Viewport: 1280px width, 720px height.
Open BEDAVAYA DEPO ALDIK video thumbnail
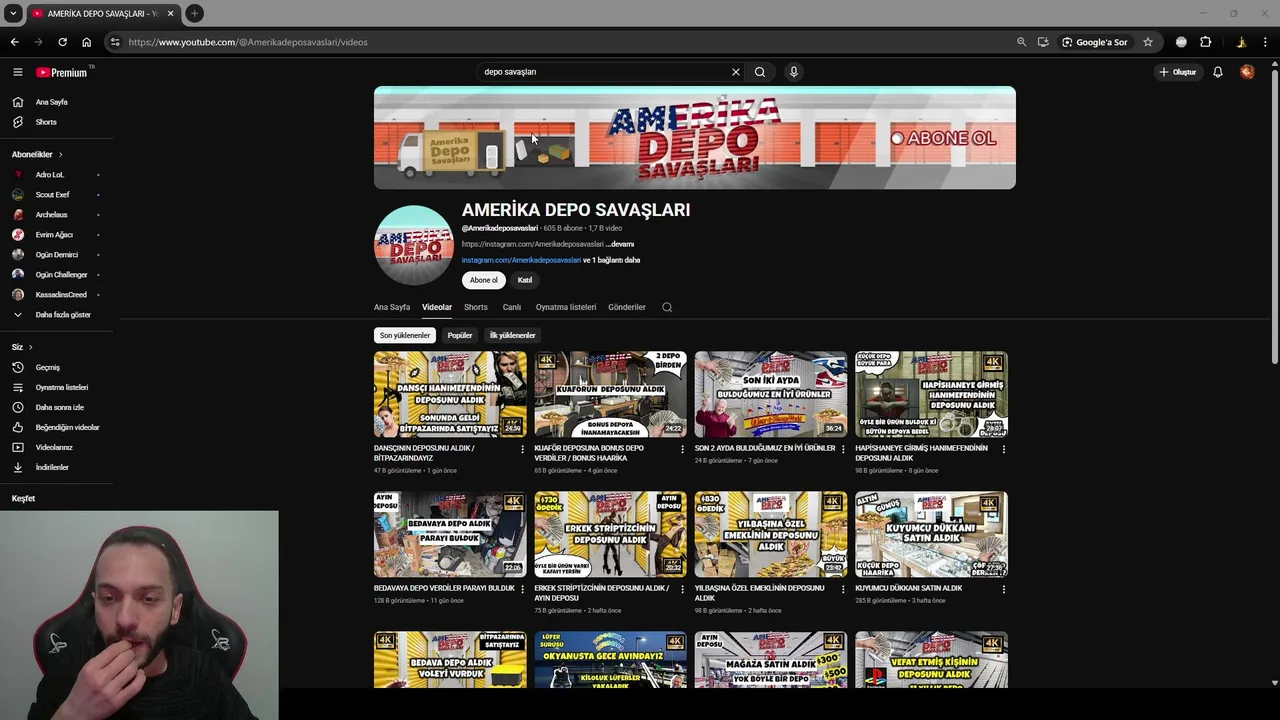450,534
